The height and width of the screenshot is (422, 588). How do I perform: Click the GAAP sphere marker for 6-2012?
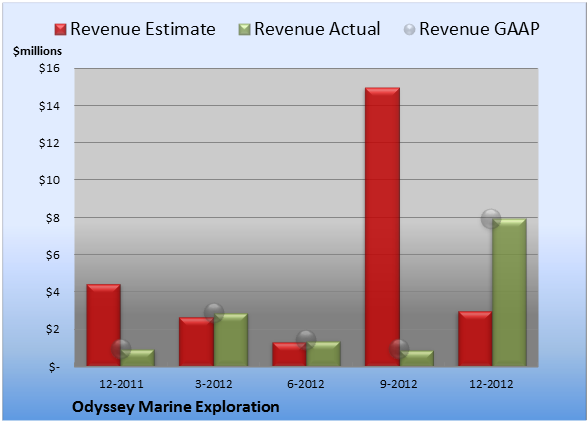[x=306, y=340]
